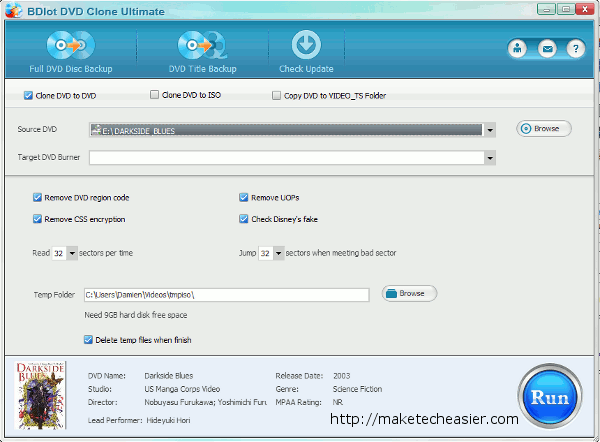Start cloning with the Run button
Viewport: 600px width, 442px height.
(550, 396)
